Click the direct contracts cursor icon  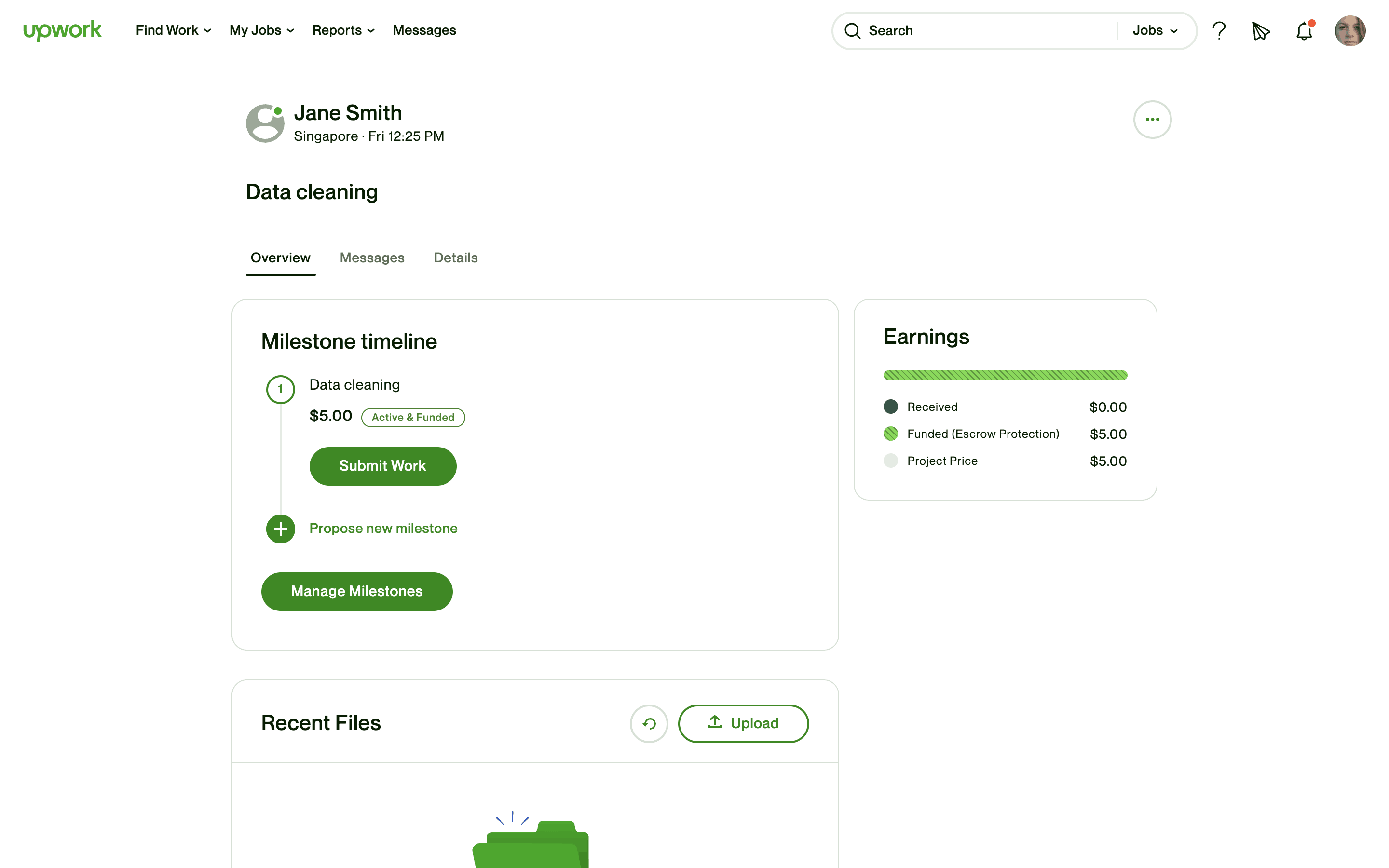tap(1260, 30)
